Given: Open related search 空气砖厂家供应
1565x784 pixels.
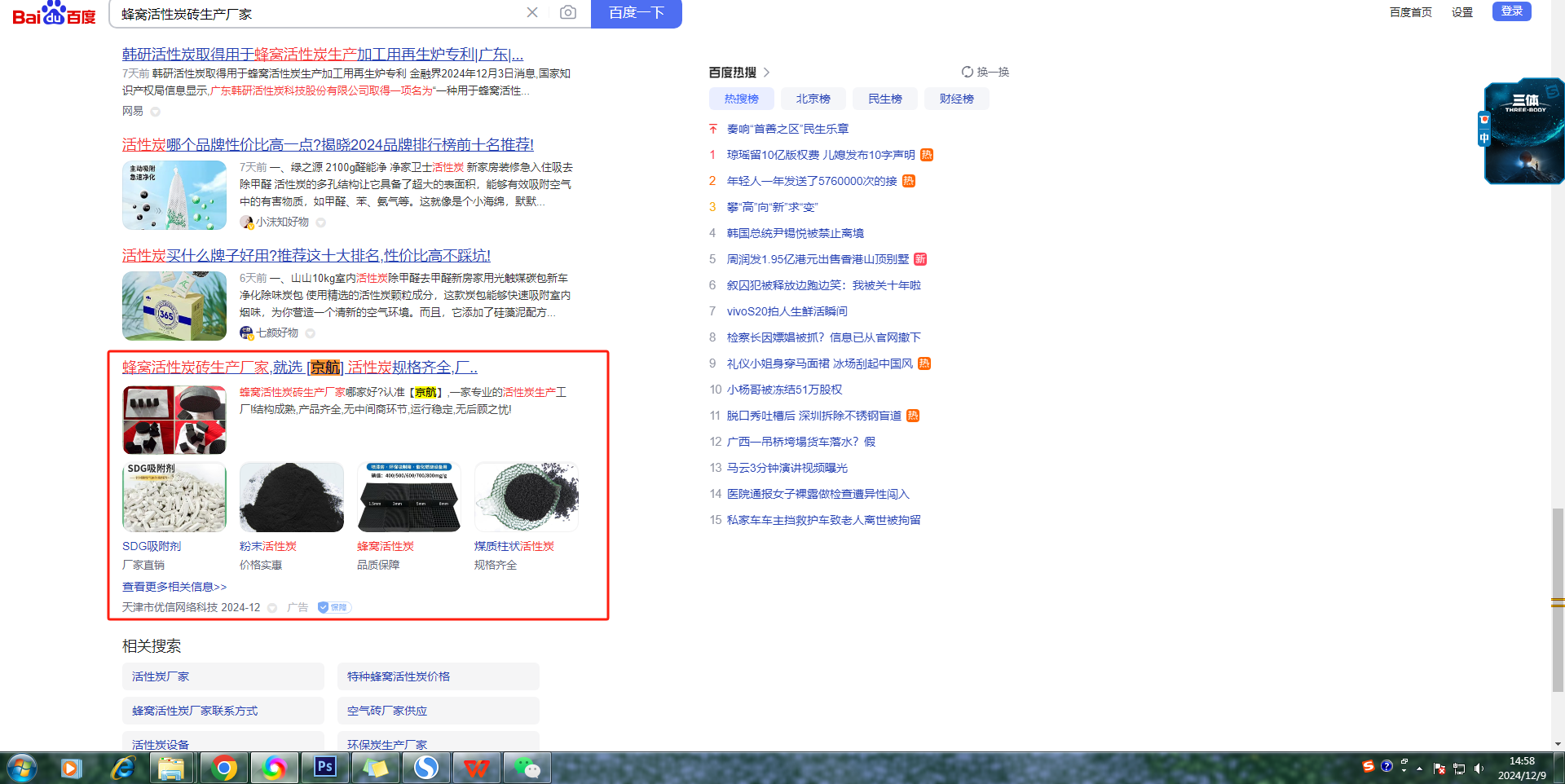Looking at the screenshot, I should [439, 711].
